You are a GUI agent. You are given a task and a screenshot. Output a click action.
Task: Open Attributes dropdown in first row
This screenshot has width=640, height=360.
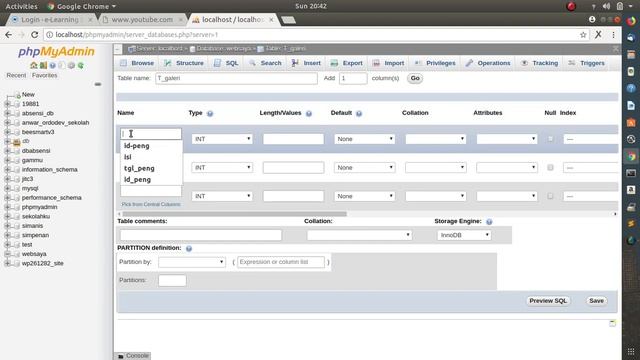pyautogui.click(x=507, y=139)
